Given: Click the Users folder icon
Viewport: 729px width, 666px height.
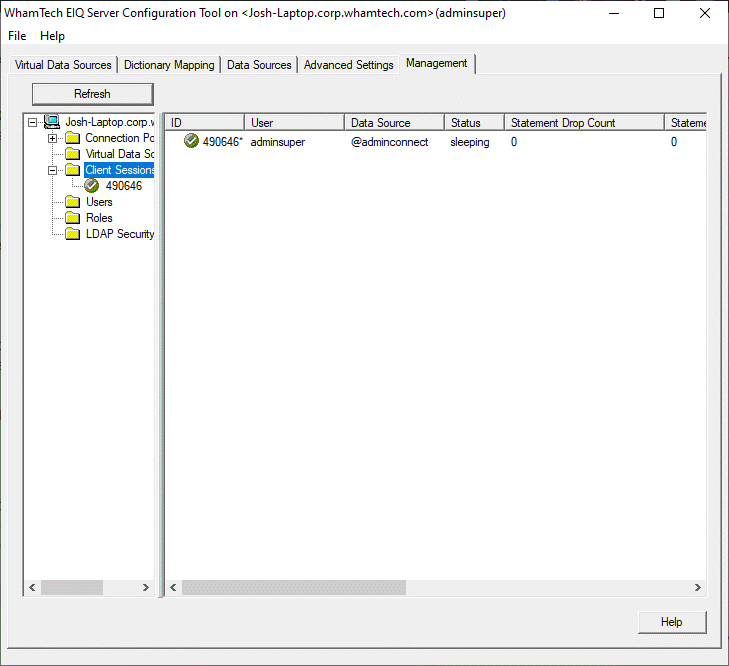Looking at the screenshot, I should [x=73, y=202].
